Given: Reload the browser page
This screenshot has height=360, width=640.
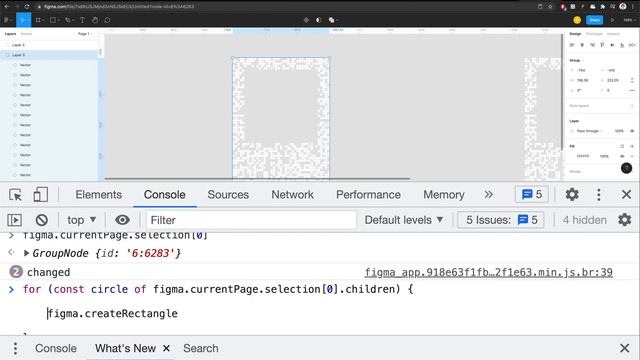Looking at the screenshot, I should pos(27,7).
